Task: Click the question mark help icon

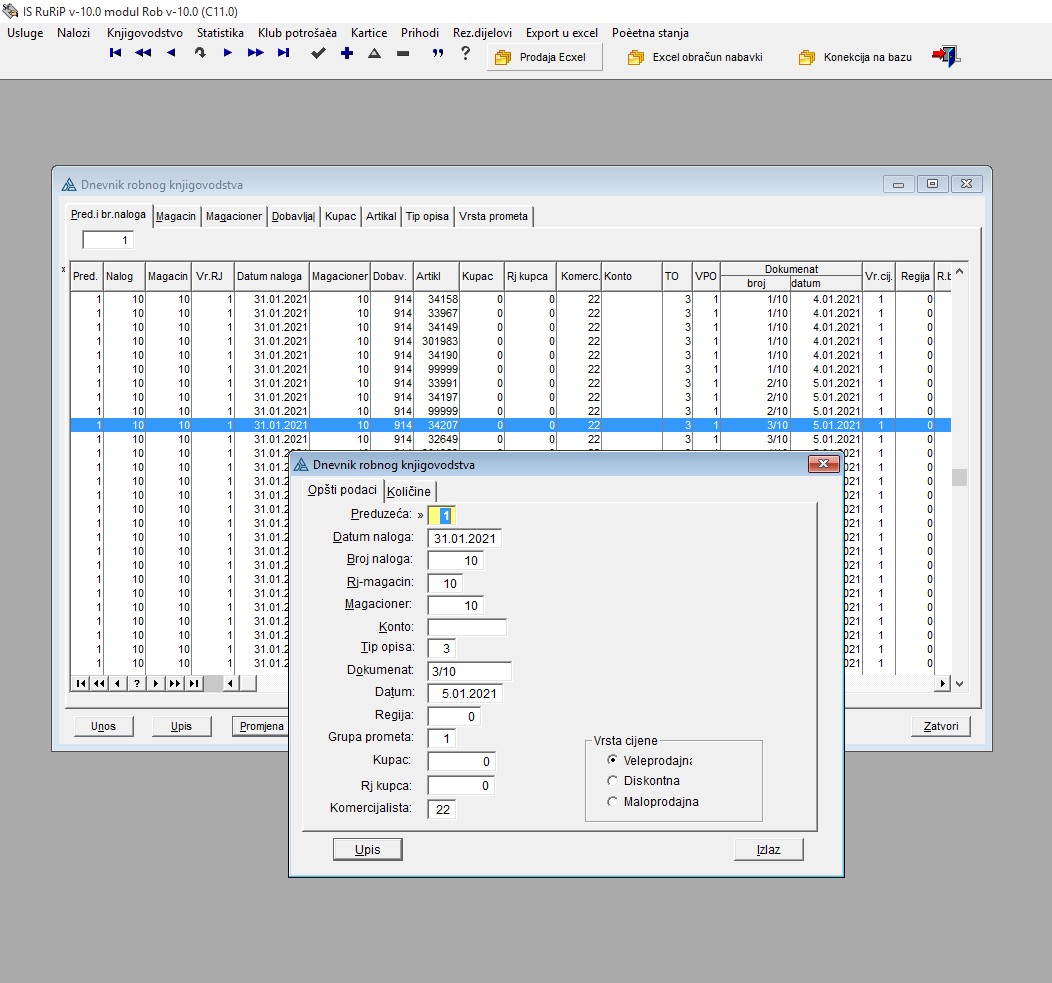Action: point(465,54)
